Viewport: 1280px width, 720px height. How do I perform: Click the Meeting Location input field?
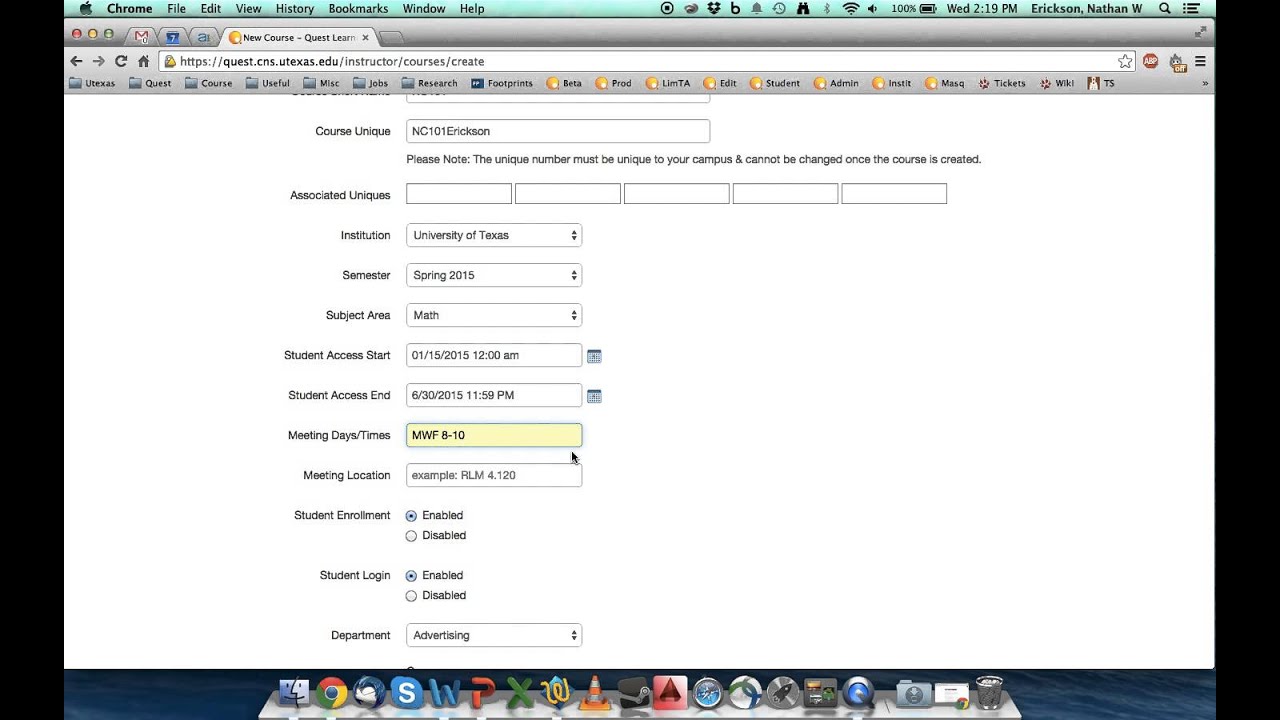(494, 475)
